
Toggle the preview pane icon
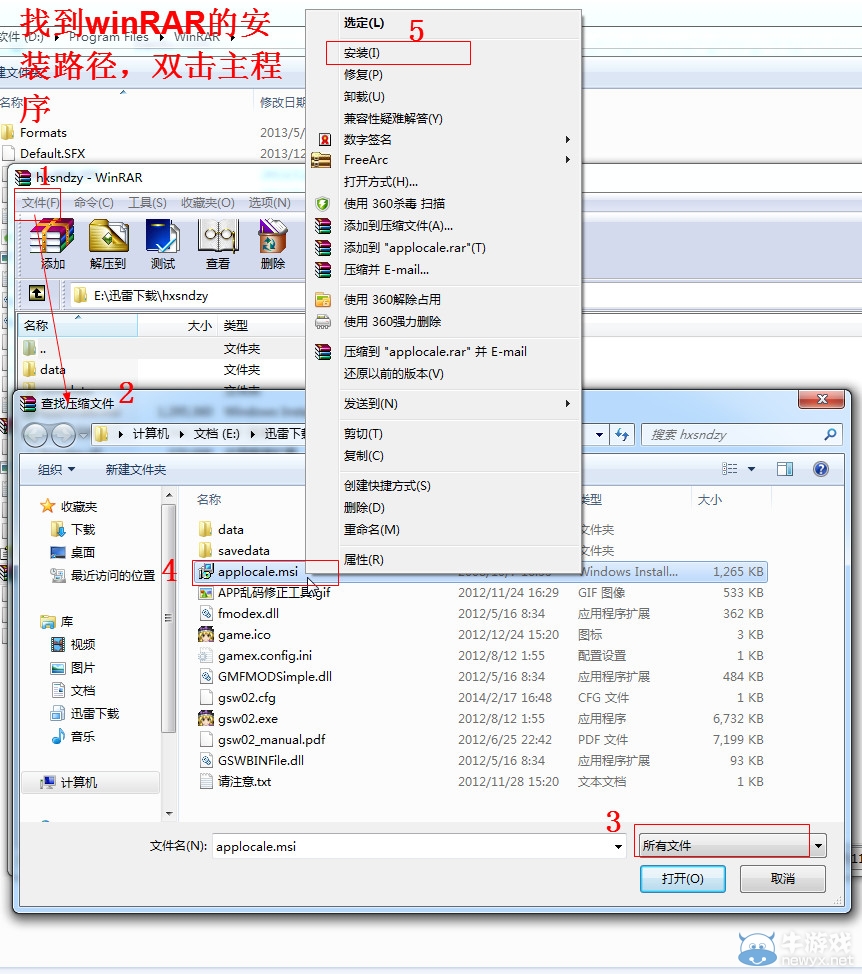[x=785, y=469]
